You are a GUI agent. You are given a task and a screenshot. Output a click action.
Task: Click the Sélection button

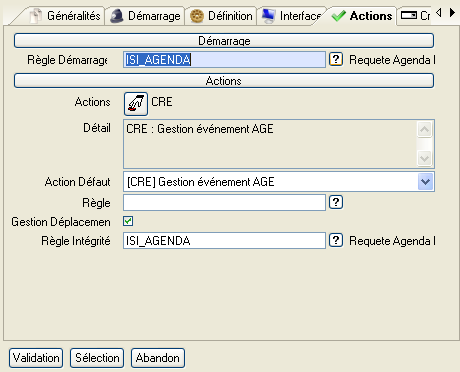click(97, 358)
